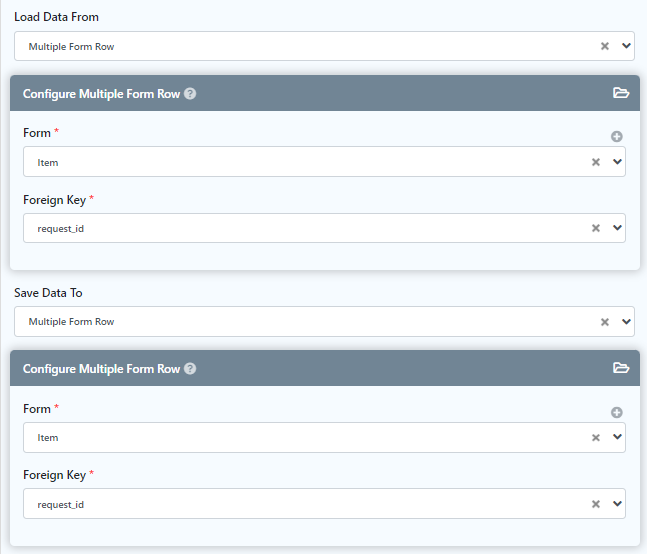Open Form dropdown arrow in Save section

tap(617, 438)
